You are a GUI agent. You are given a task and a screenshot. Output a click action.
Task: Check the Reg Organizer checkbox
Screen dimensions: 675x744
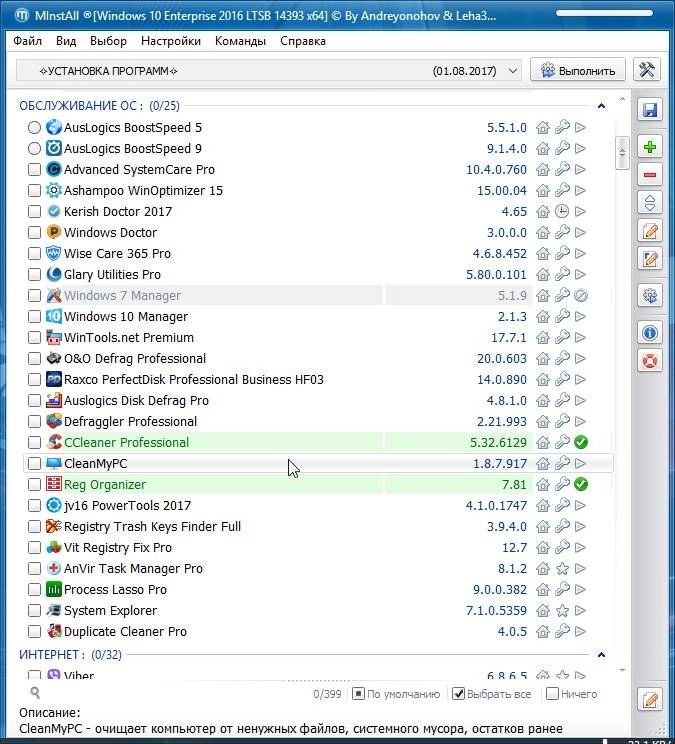[34, 484]
